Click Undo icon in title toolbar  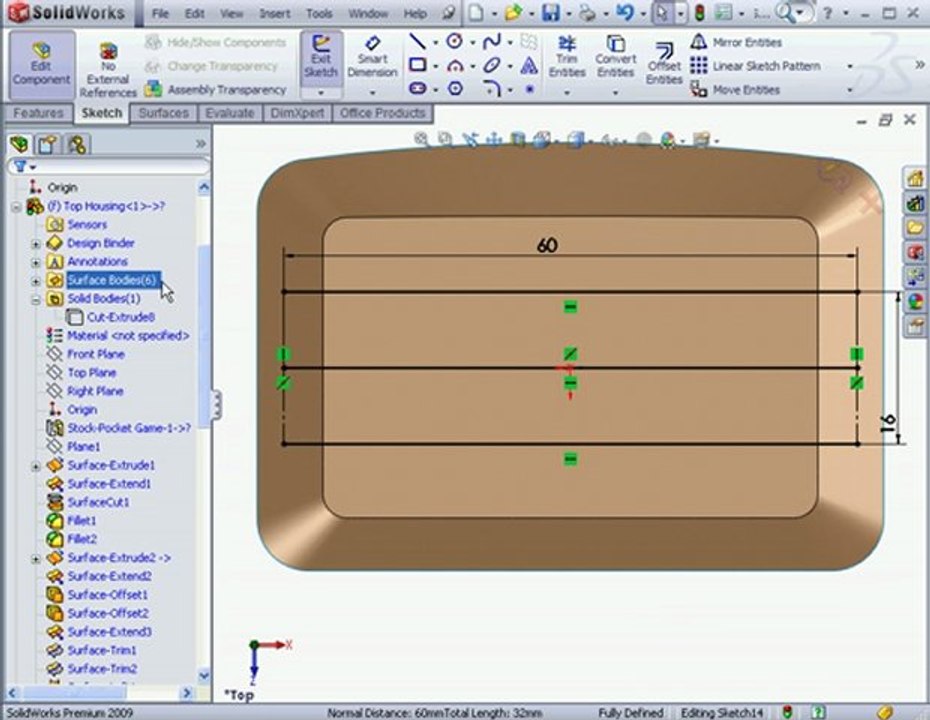click(x=625, y=12)
